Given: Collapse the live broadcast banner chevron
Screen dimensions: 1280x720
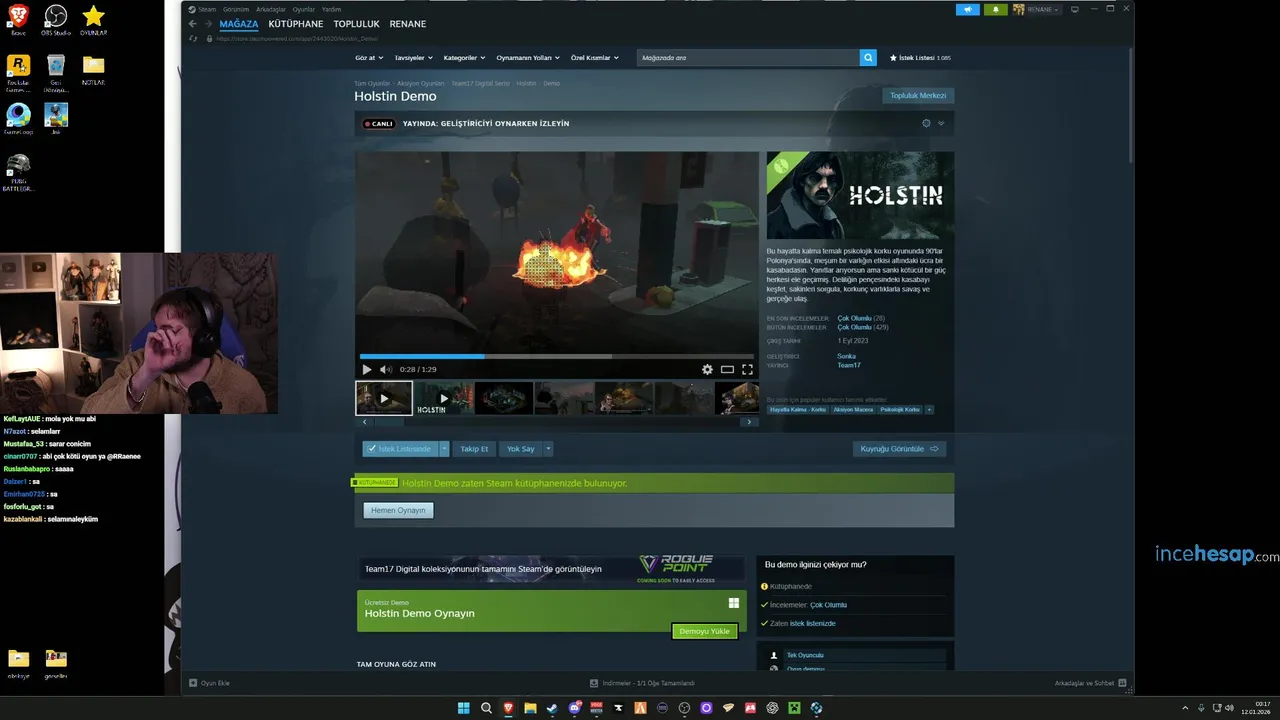Looking at the screenshot, I should pyautogui.click(x=941, y=123).
